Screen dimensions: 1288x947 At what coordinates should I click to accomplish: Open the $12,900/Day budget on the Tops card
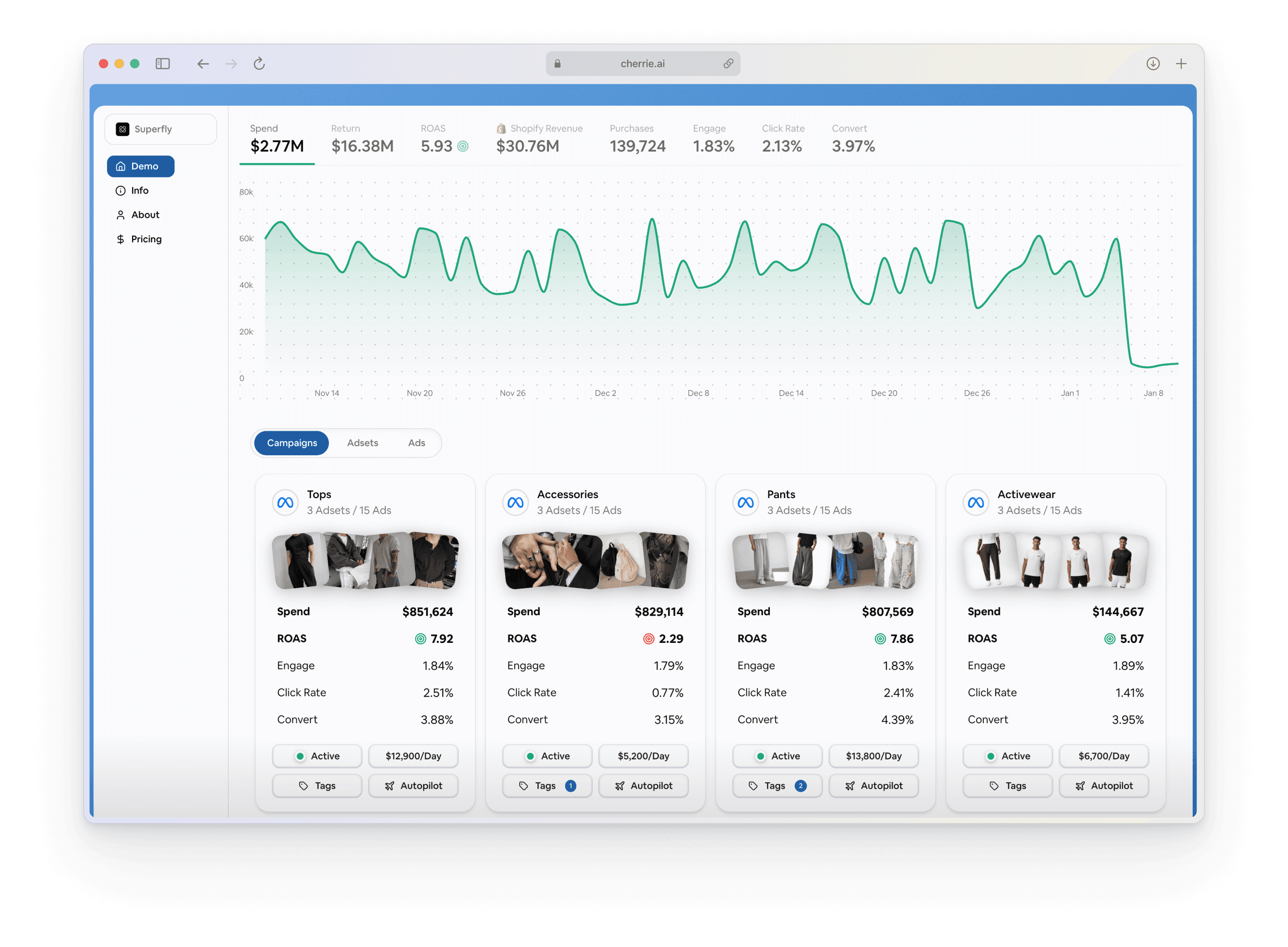point(414,756)
